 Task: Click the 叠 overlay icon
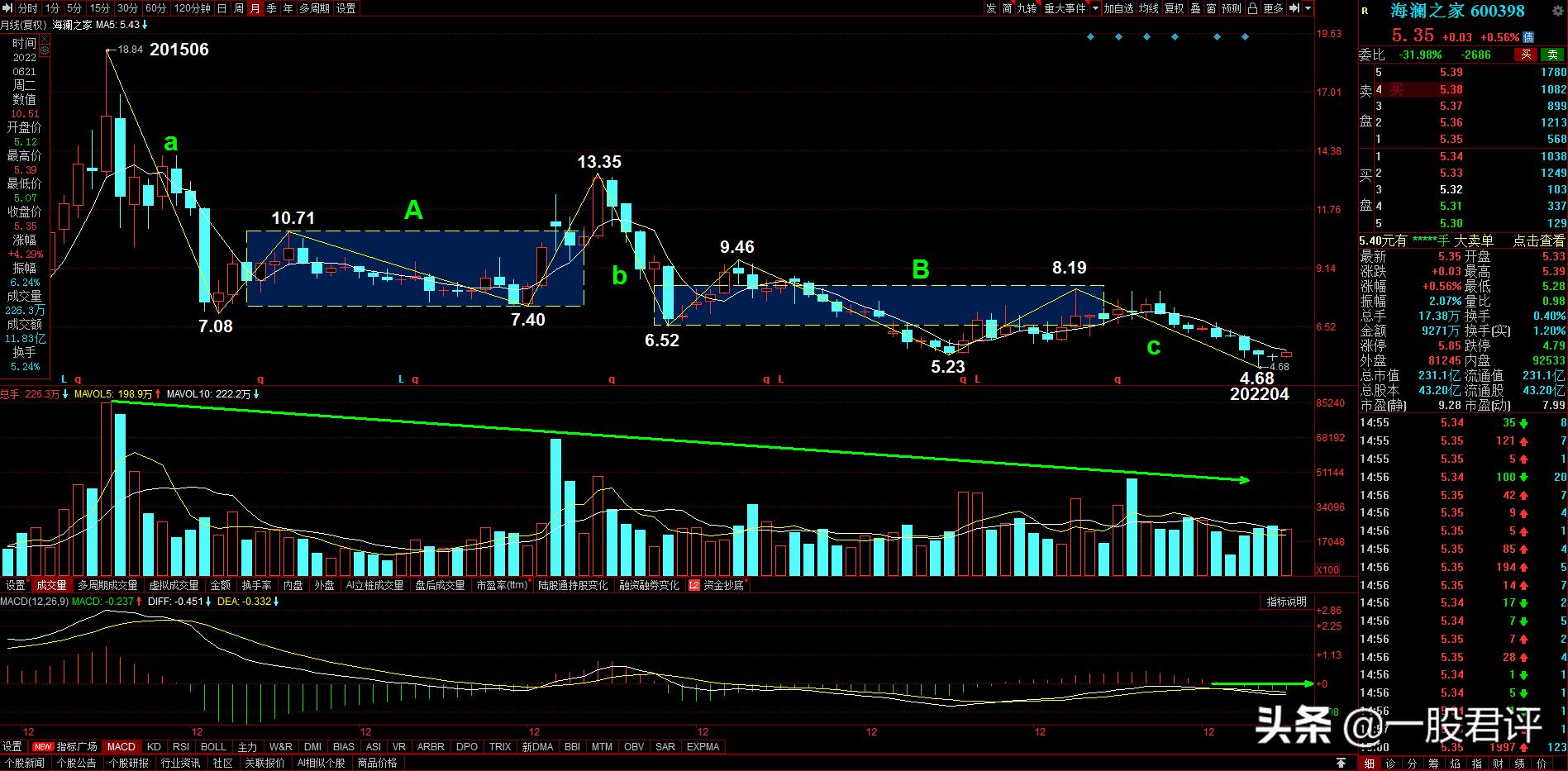click(1196, 8)
